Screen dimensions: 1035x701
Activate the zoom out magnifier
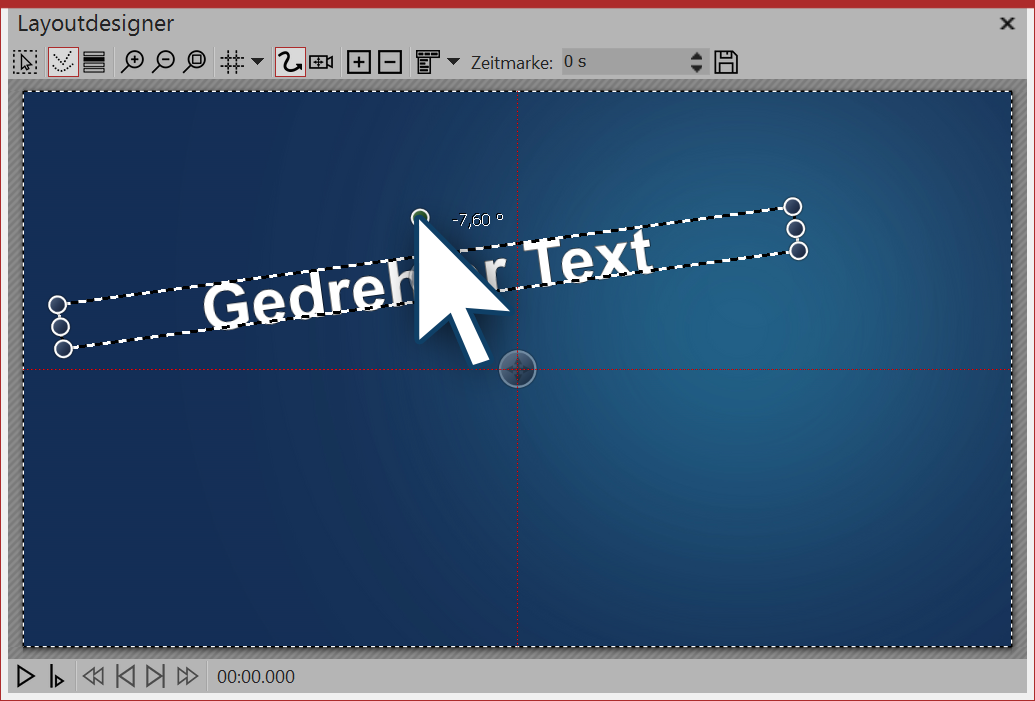click(x=163, y=61)
